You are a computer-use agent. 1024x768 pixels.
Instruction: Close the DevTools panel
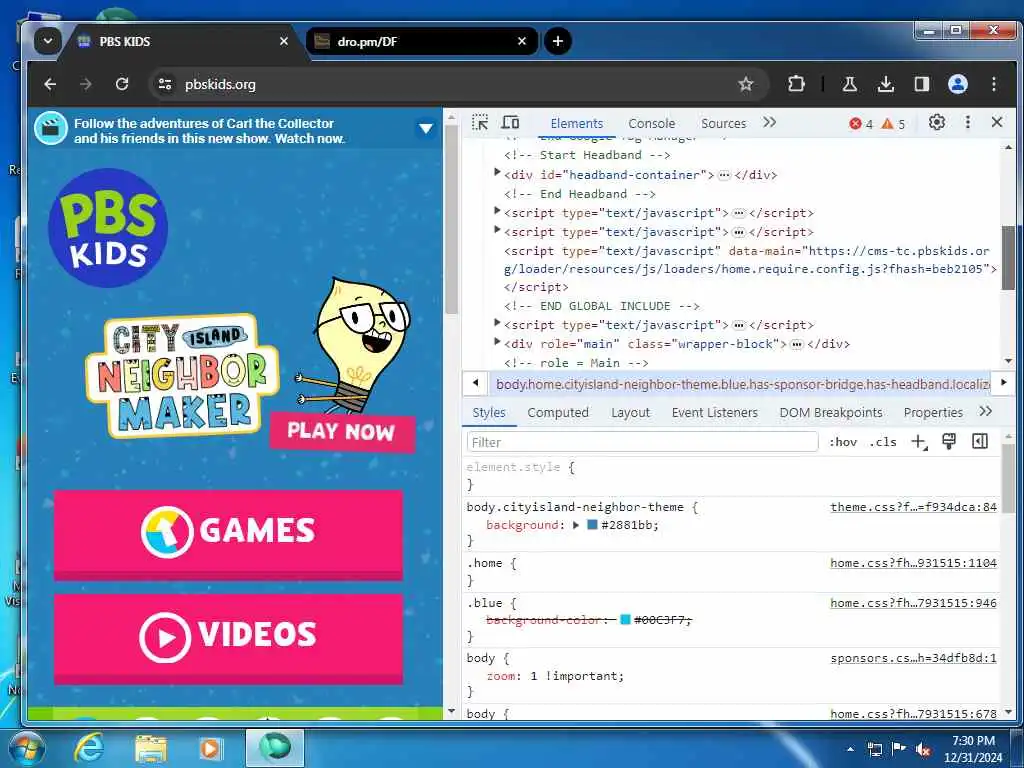997,123
